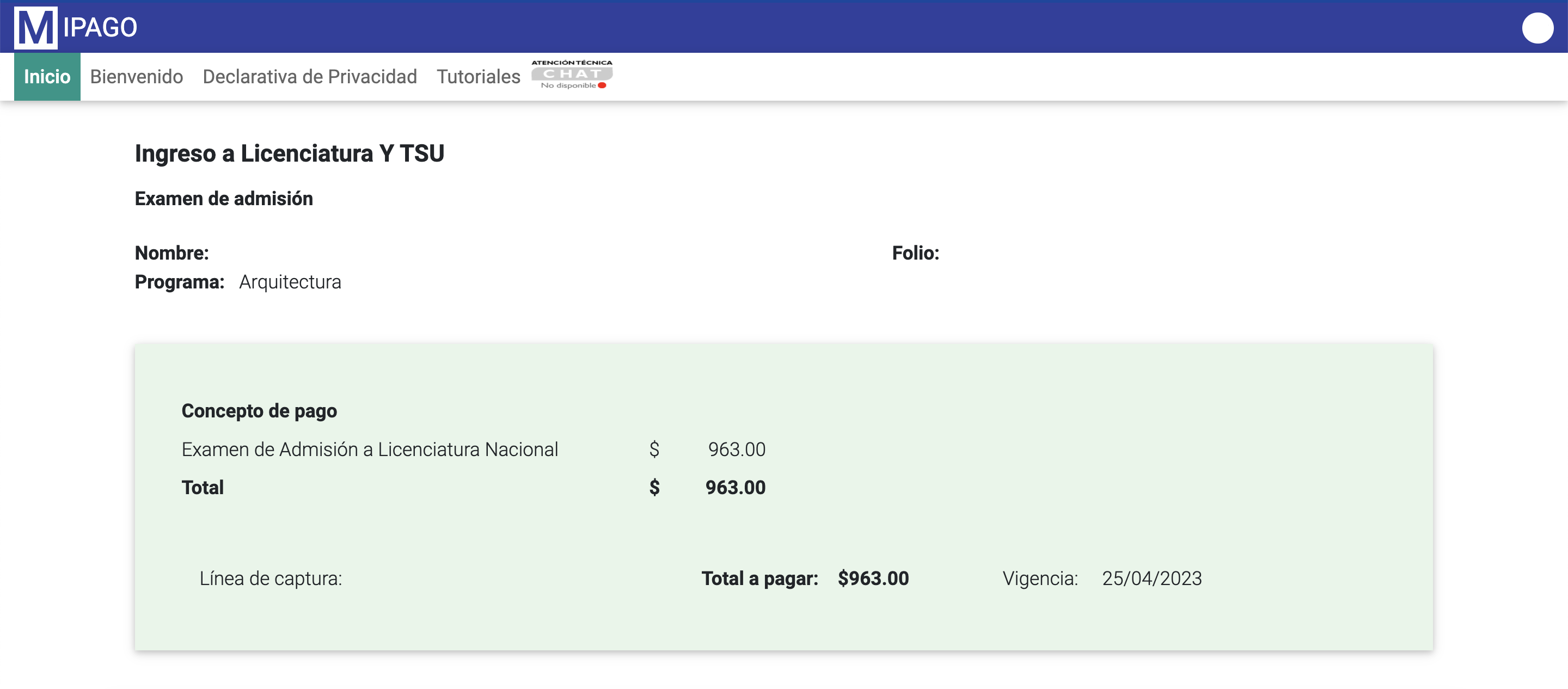The width and height of the screenshot is (1568, 689).
Task: Click the 'Línea de captura' label
Action: (x=270, y=578)
